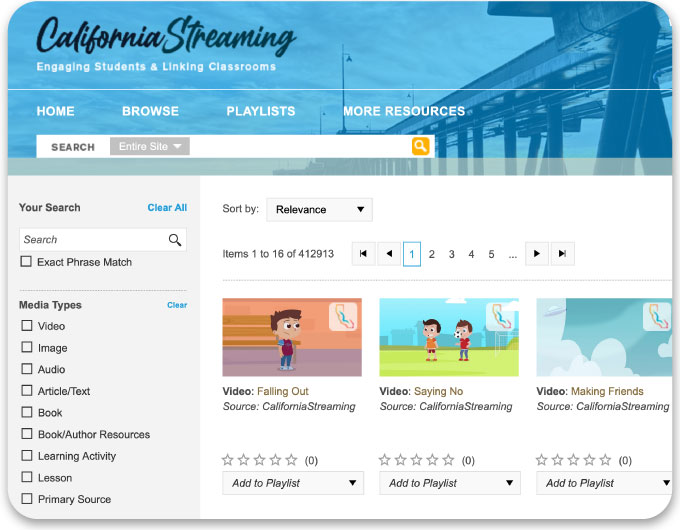
Task: Click California map badge on Falling Out thumbnail
Action: 343,317
